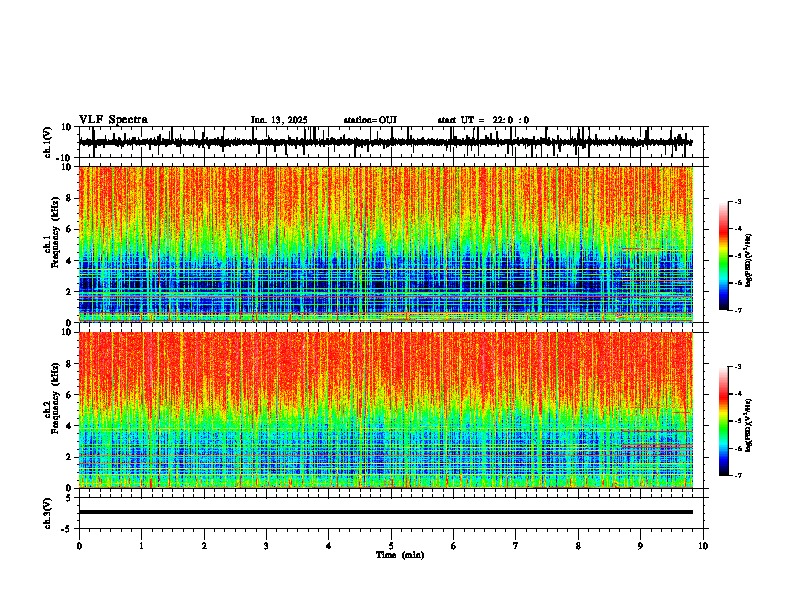
Task: Click the ch.3 flat-line voltage panel
Action: tap(393, 513)
